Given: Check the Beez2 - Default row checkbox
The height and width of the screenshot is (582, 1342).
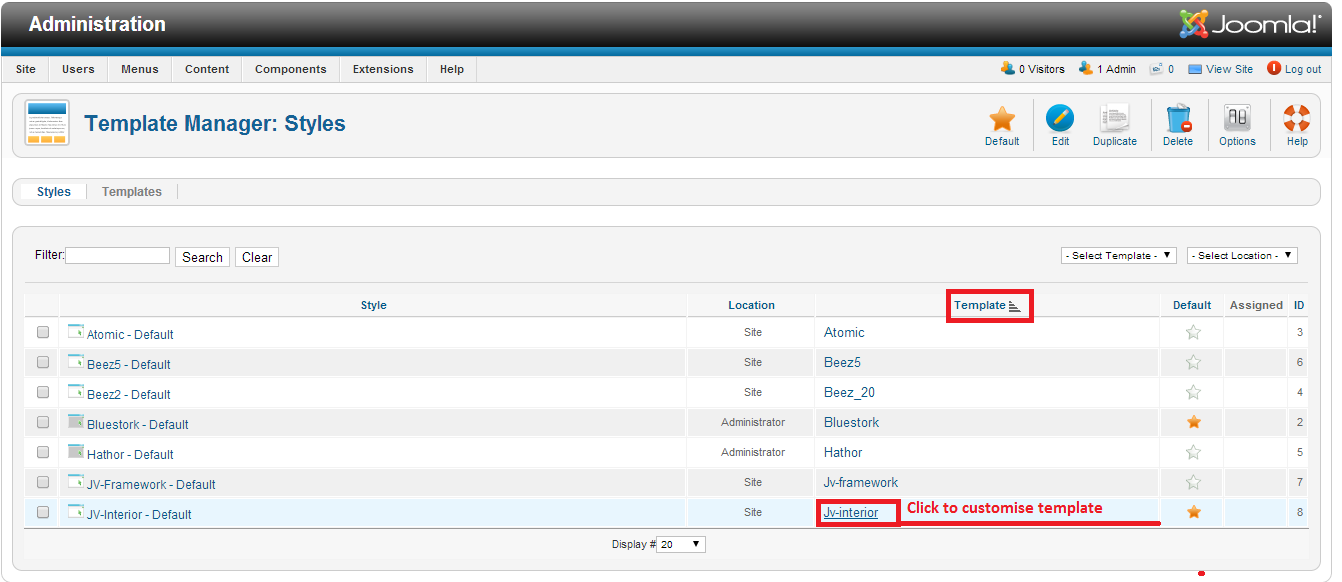Looking at the screenshot, I should (x=43, y=392).
